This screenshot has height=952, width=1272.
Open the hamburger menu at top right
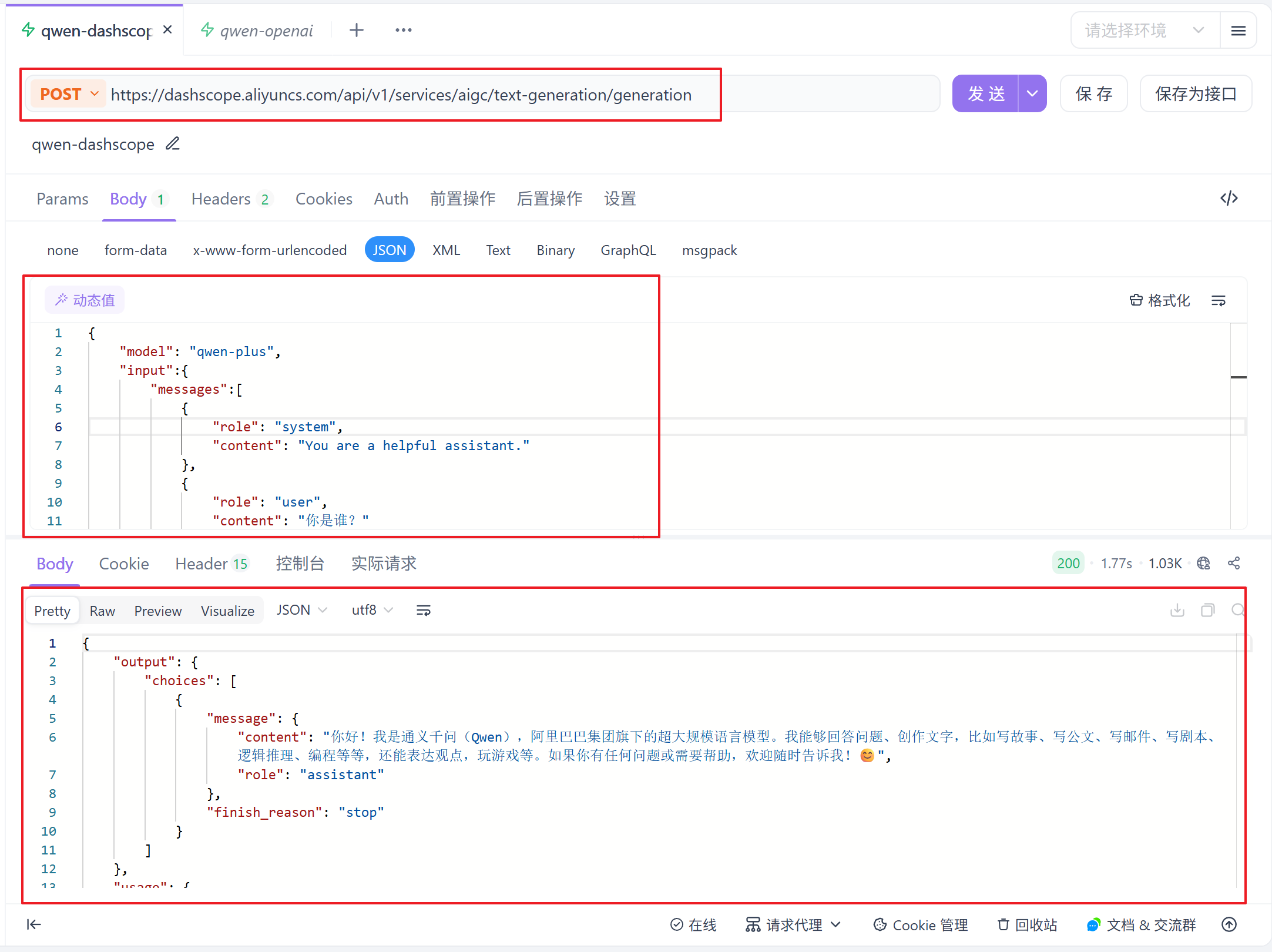tap(1238, 31)
